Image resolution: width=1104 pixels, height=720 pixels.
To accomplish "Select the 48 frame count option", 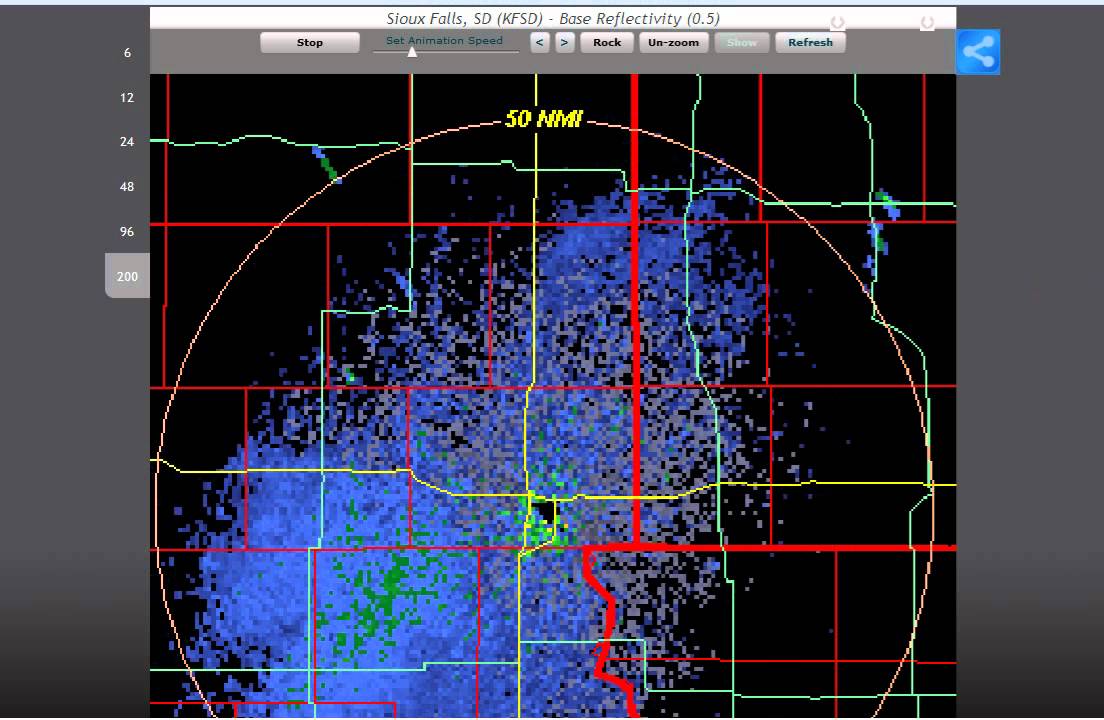I will coord(127,187).
